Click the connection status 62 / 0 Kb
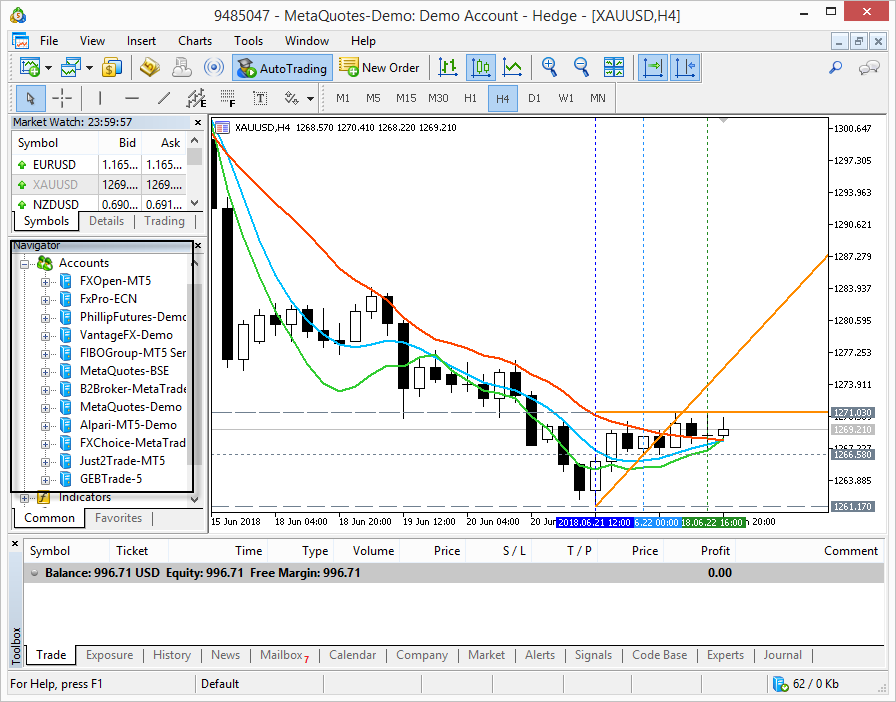 click(807, 684)
